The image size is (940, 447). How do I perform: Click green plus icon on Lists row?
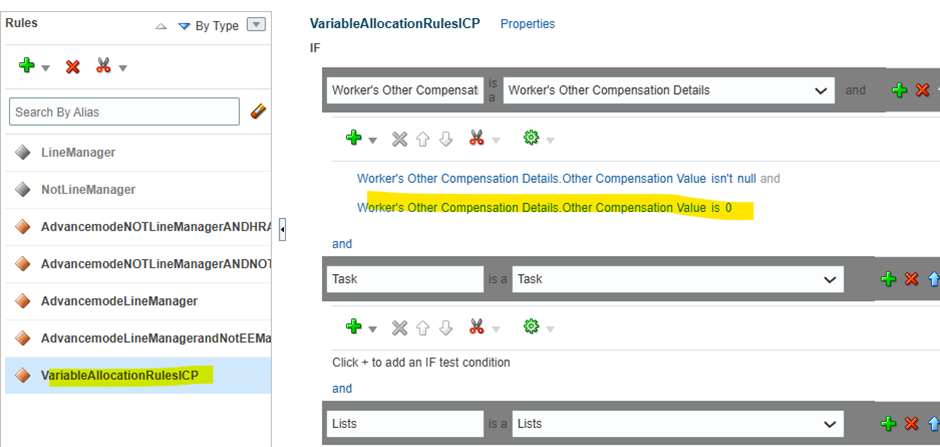(888, 424)
